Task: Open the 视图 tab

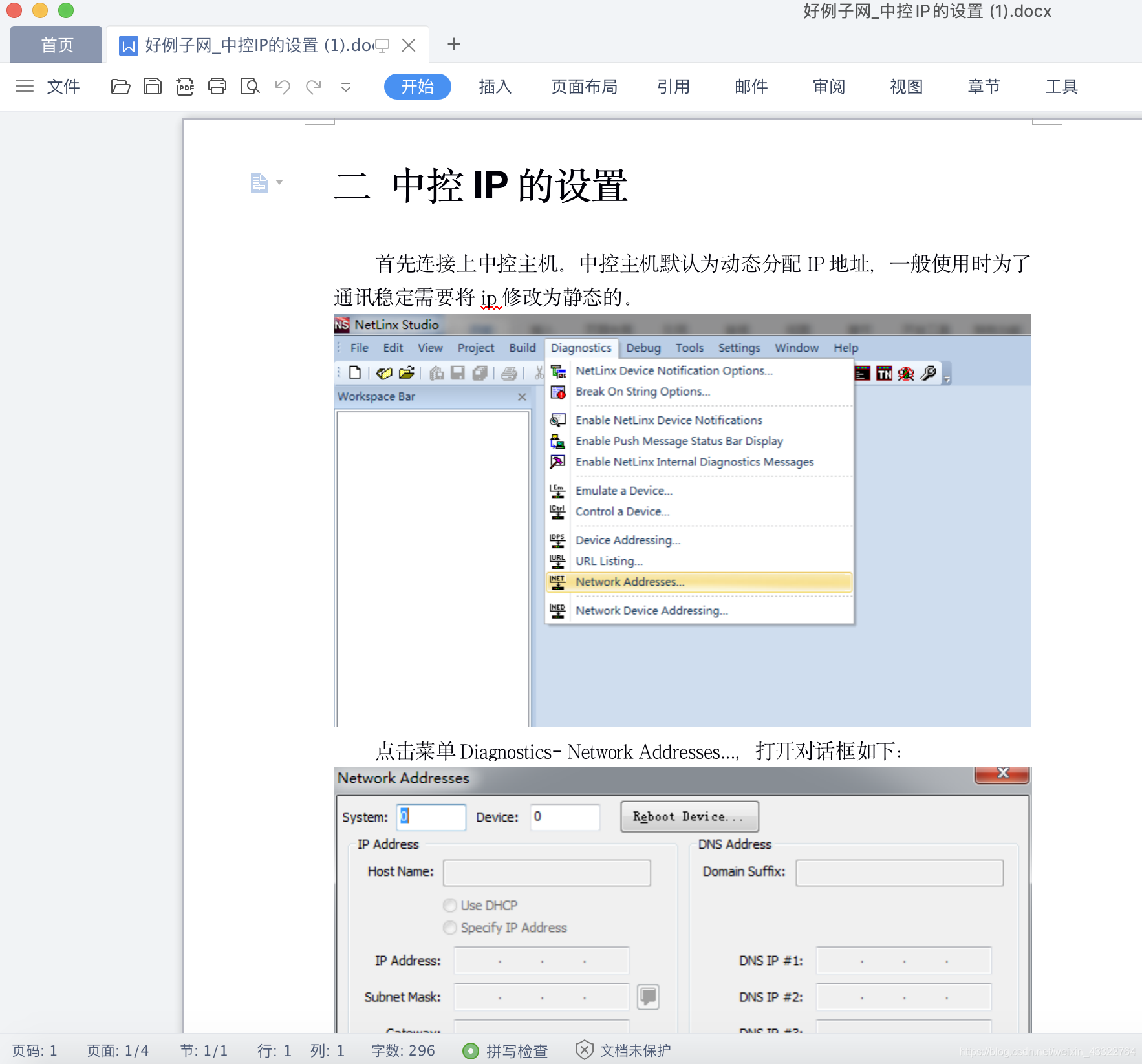Action: [x=907, y=87]
